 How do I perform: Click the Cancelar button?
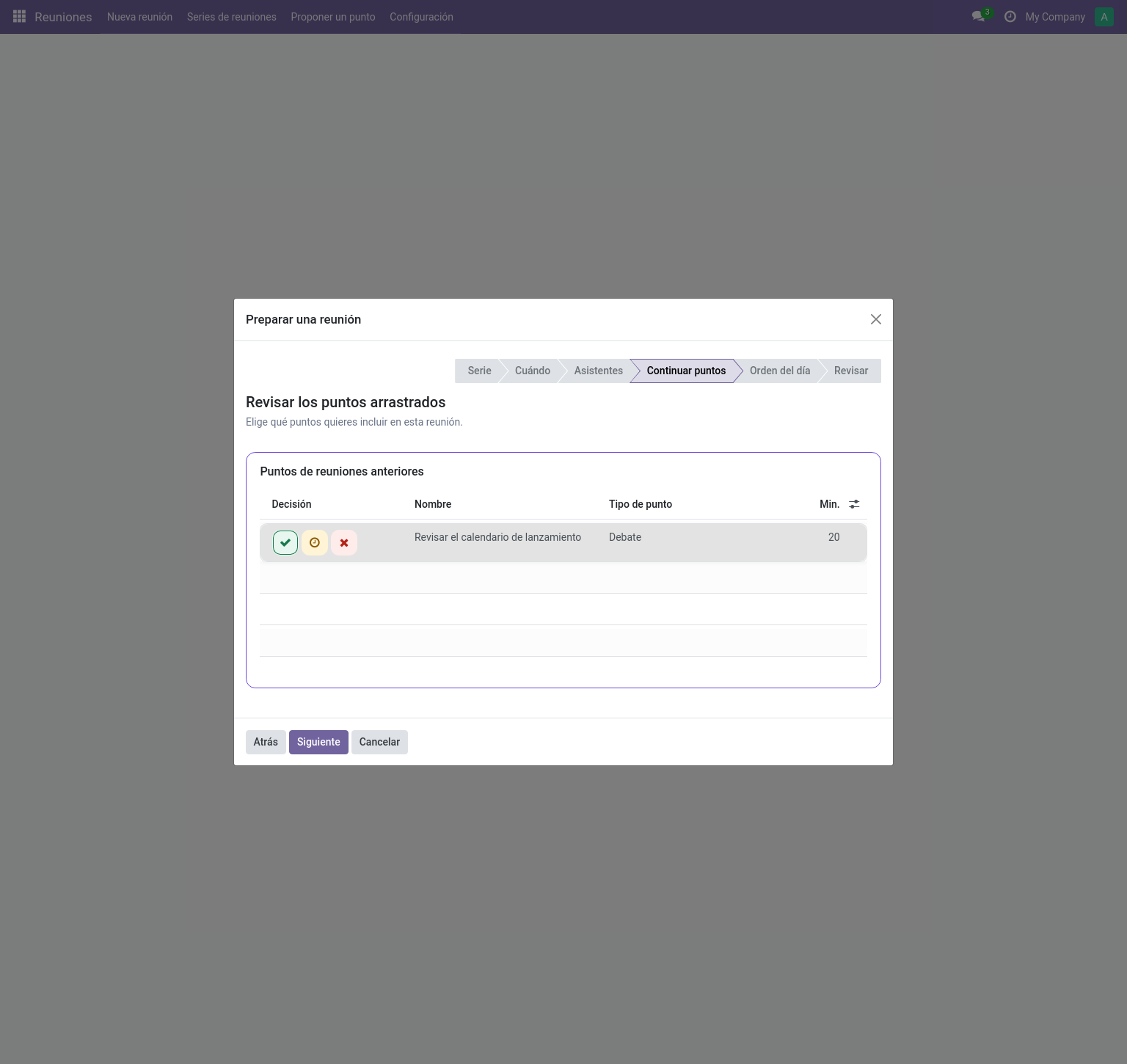(379, 742)
